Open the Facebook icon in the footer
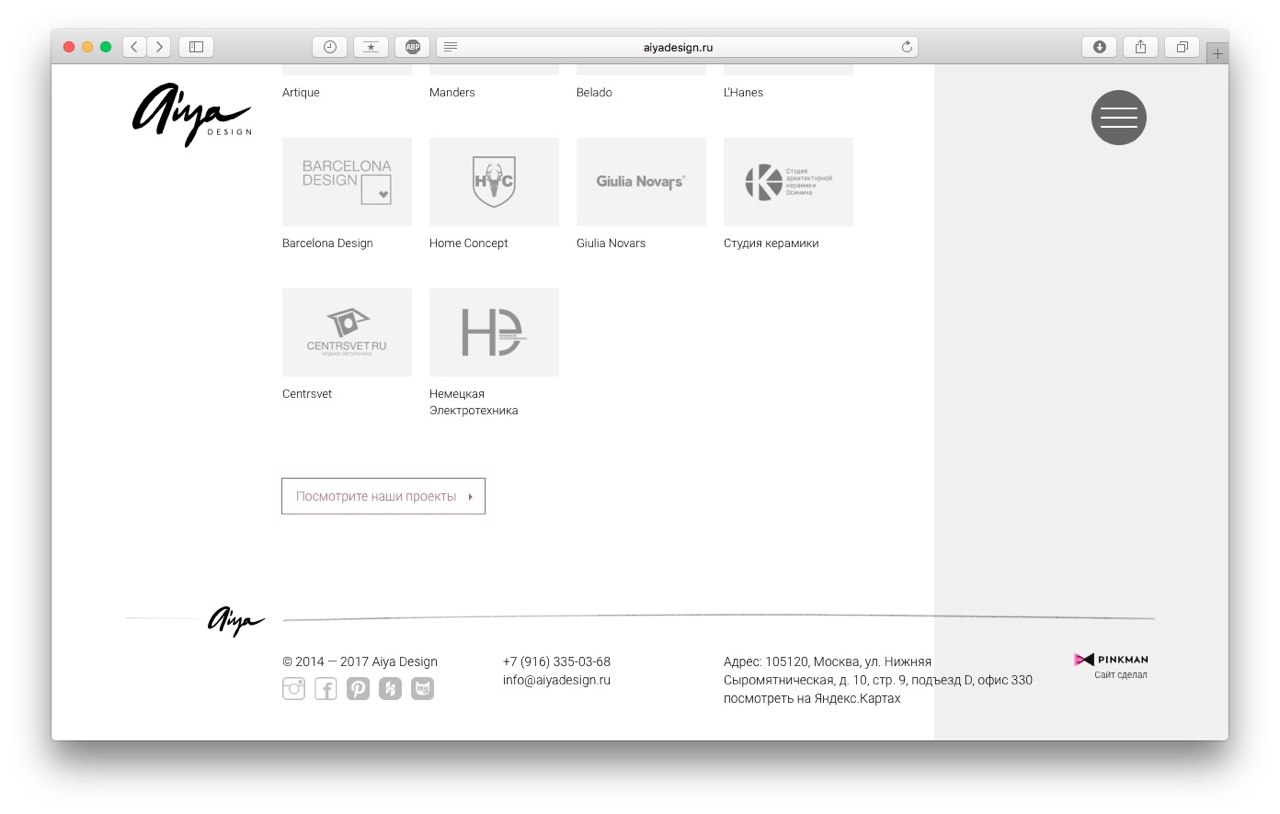The width and height of the screenshot is (1280, 814). 326,689
